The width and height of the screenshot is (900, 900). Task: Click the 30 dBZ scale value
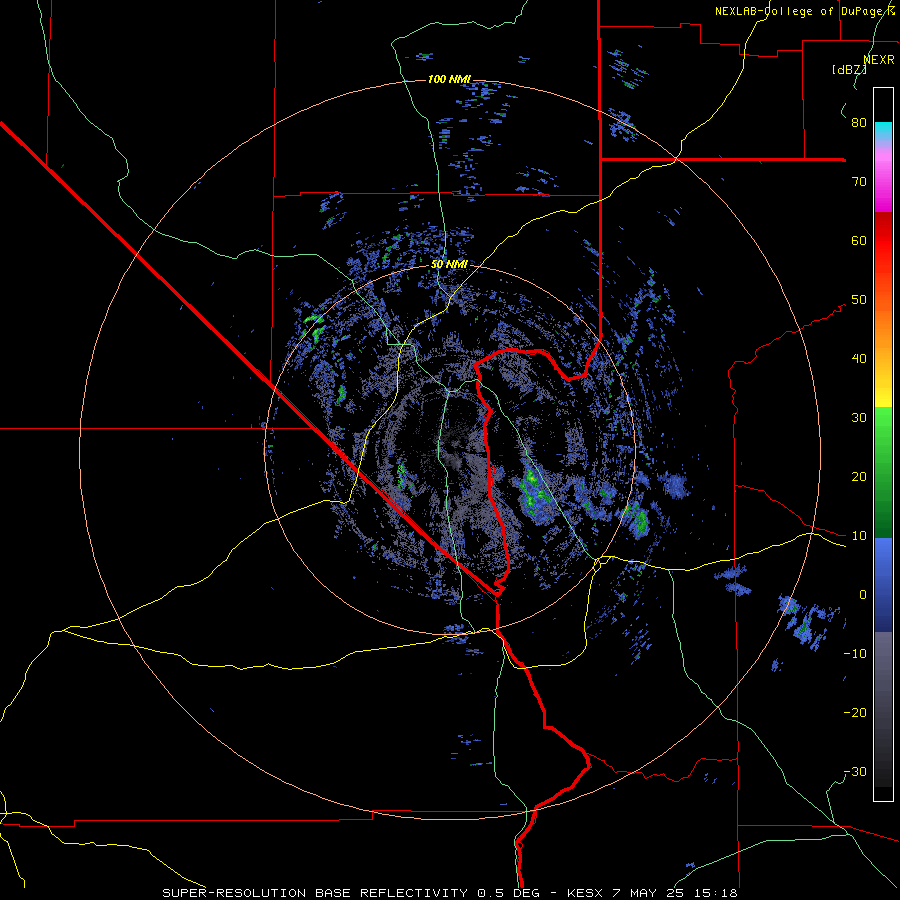(x=859, y=418)
